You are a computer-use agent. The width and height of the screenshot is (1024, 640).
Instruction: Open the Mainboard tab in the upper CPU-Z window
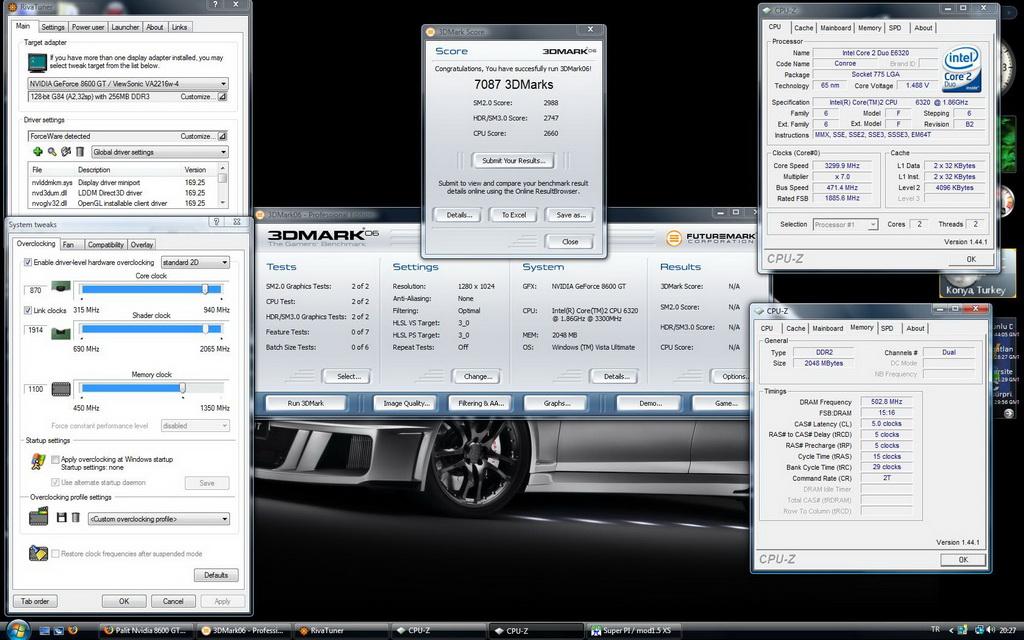pos(835,27)
